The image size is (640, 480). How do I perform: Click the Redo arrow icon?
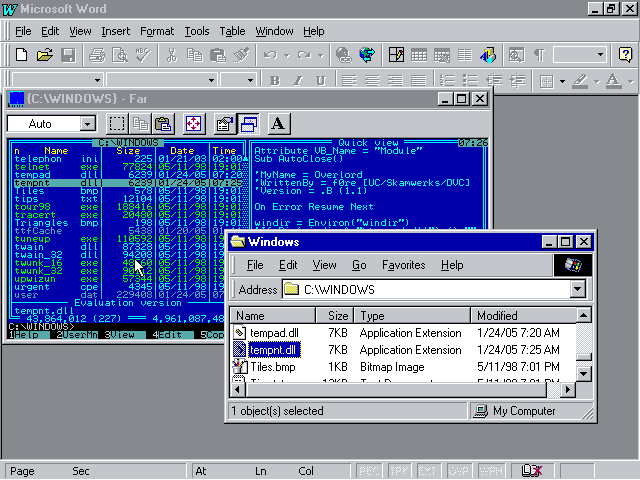tap(304, 54)
